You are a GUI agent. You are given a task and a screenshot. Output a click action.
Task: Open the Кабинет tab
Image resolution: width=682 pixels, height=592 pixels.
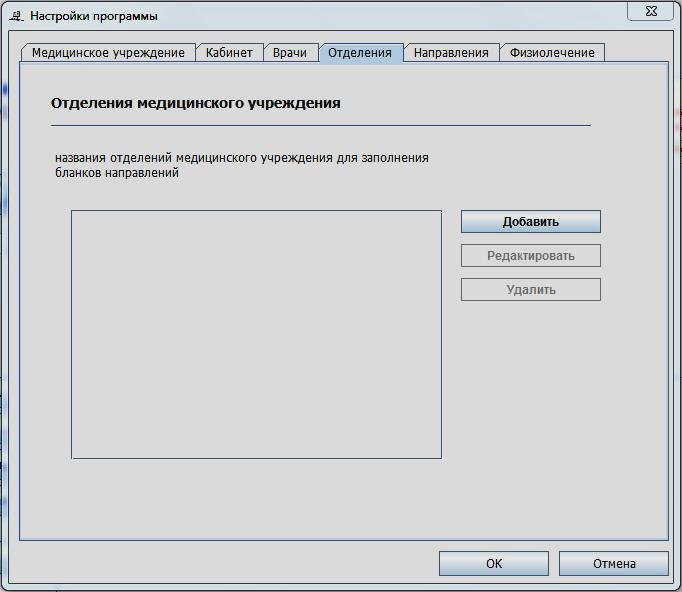click(x=229, y=53)
